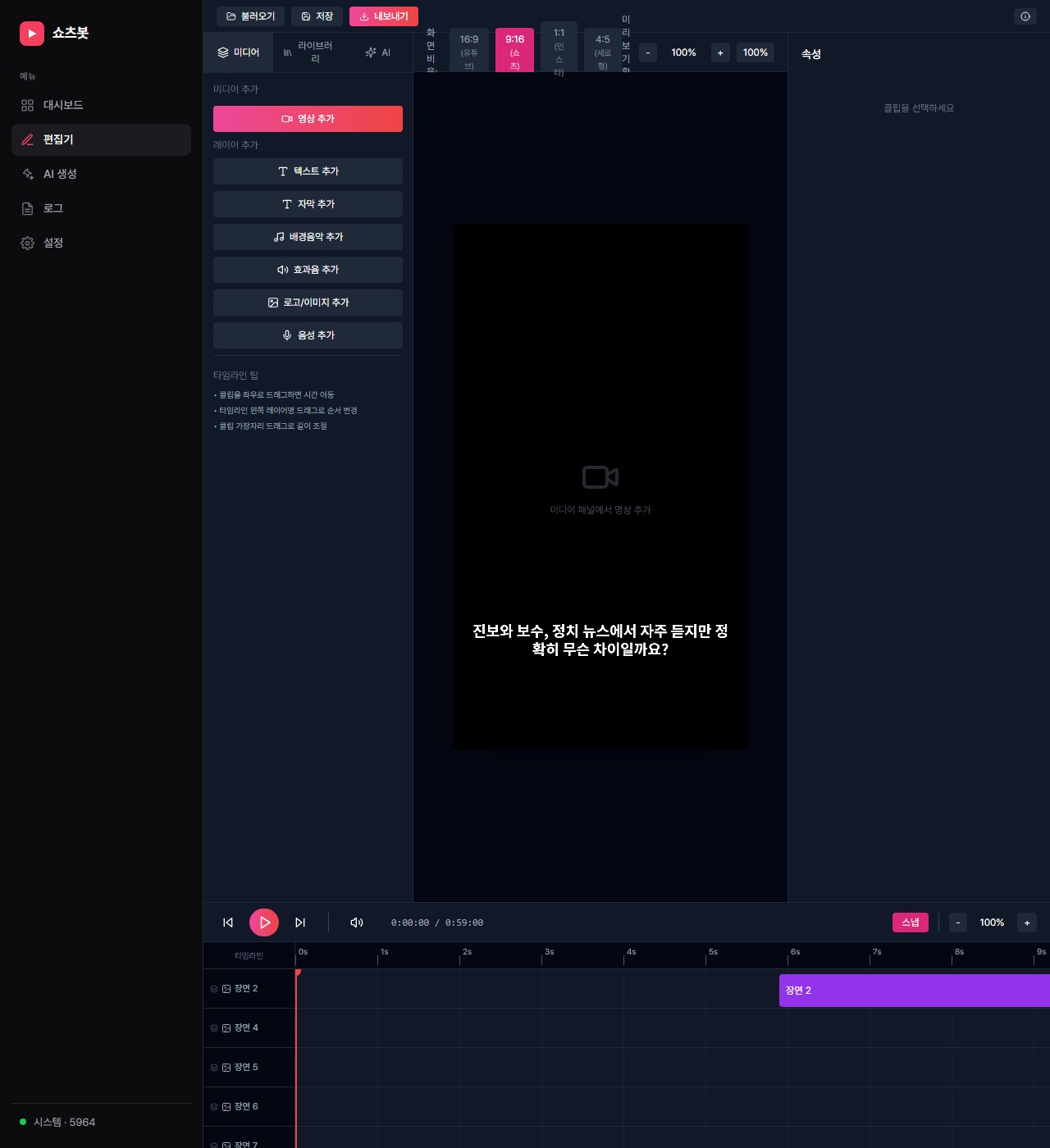Toggle the 스냅 snap button

[x=911, y=922]
